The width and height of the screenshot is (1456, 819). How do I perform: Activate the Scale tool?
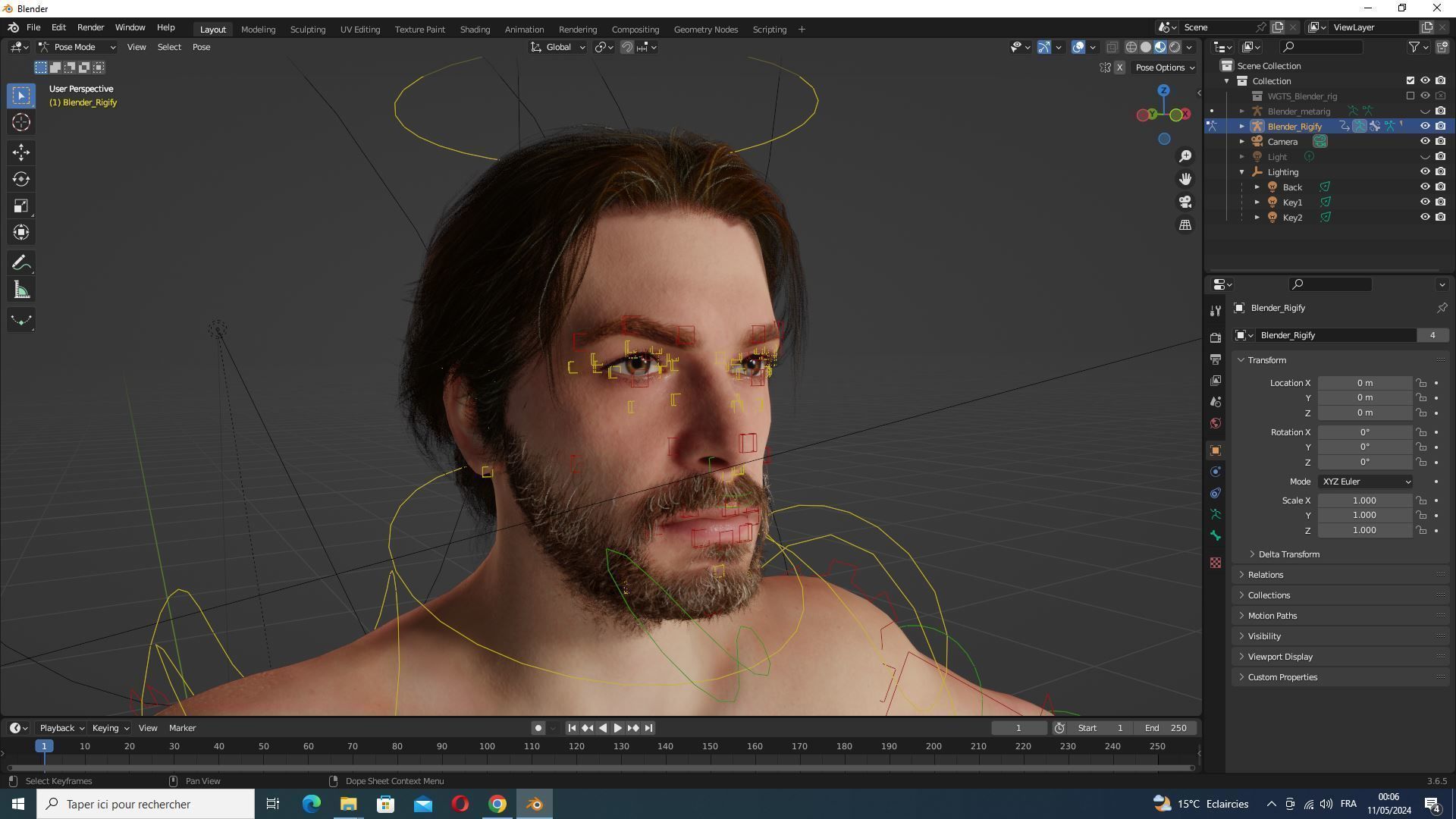[21, 206]
